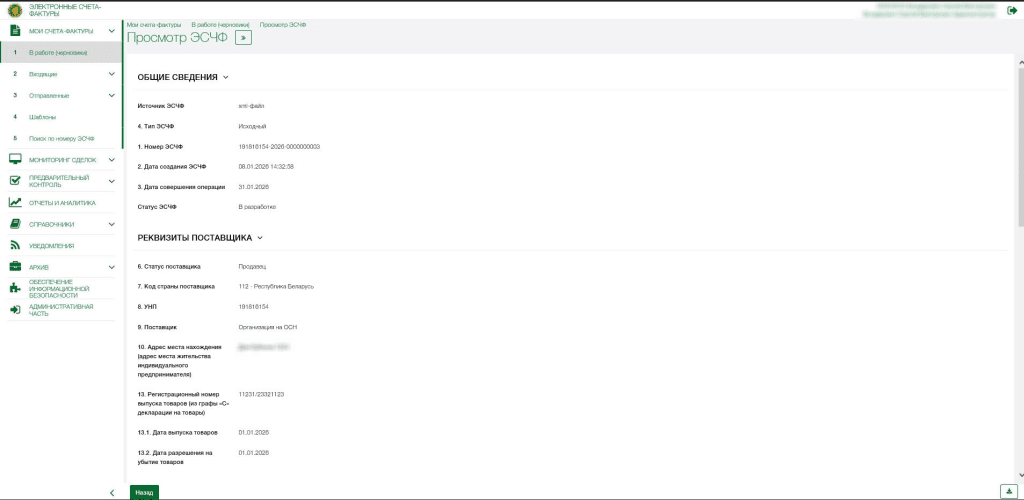
Task: Collapse the ОБЩИЕ СВЕДЕНИЯ section
Action: pos(226,77)
